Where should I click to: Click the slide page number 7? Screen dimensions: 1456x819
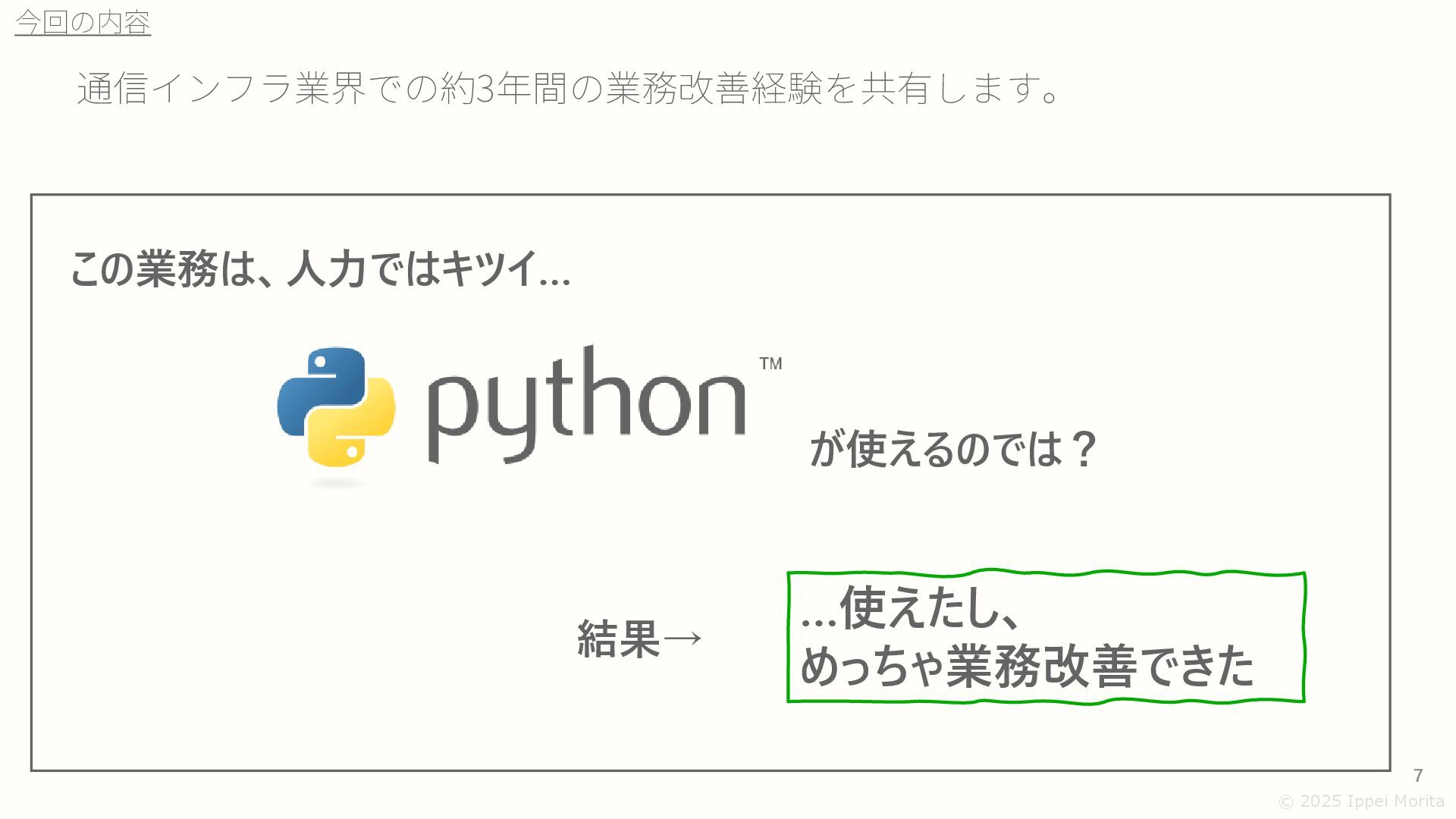[x=1418, y=775]
